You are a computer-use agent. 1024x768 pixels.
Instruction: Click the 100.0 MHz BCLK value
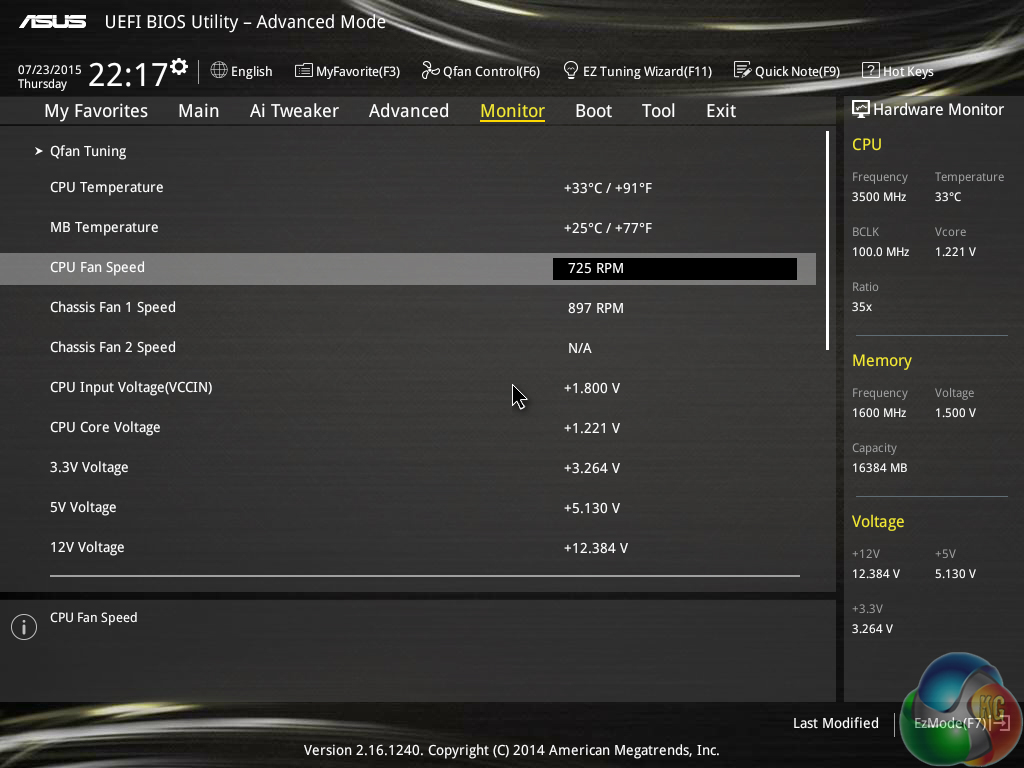pos(880,251)
